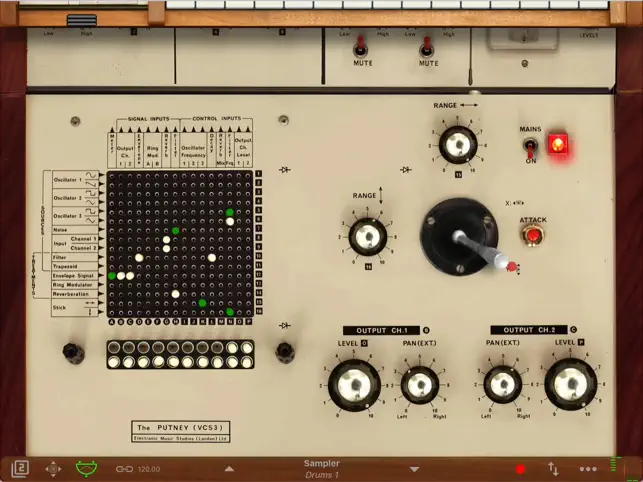
Task: Click the OUTPUT CH.1 label
Action: coord(381,330)
